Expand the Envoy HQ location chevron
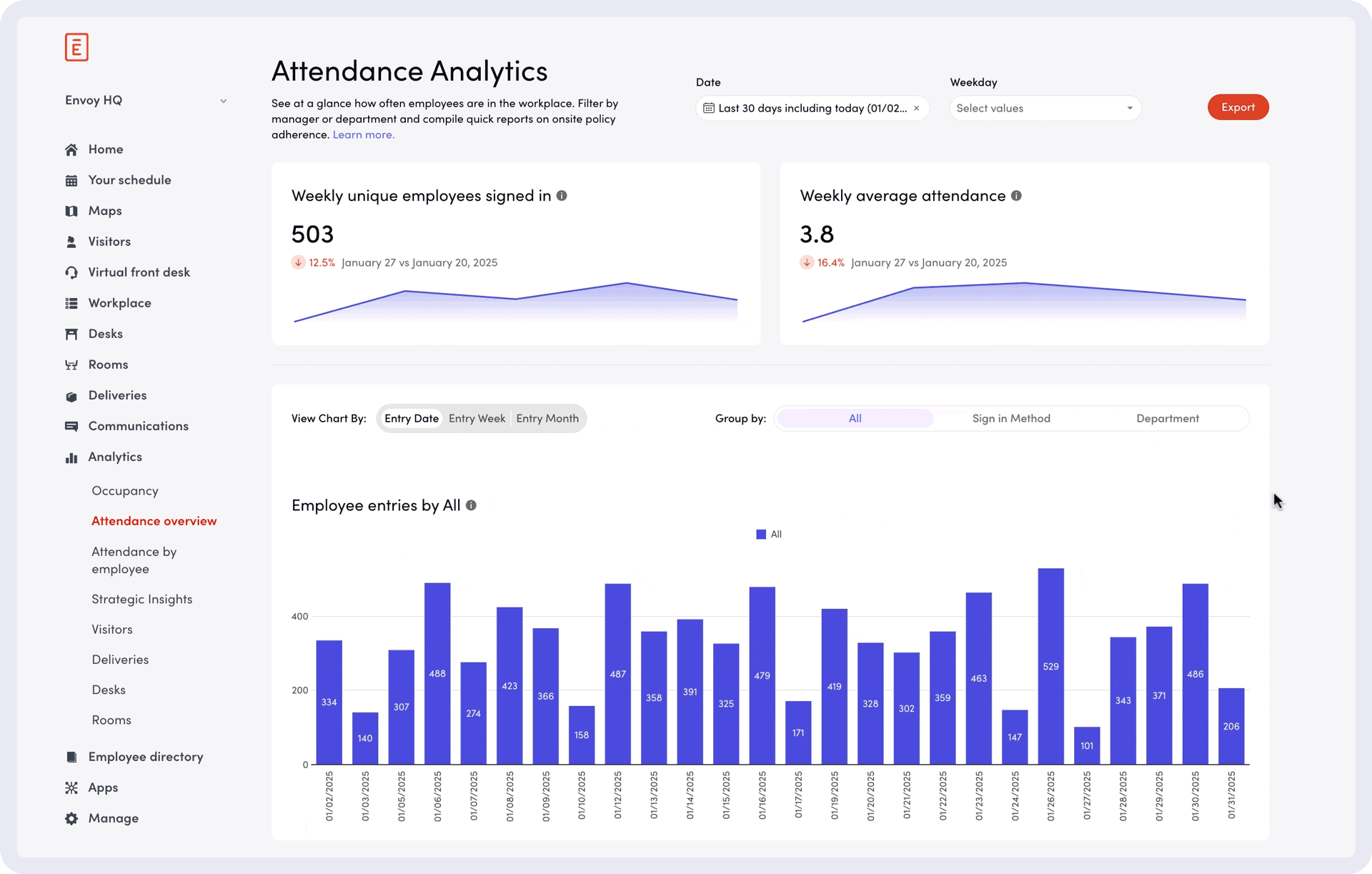Viewport: 1372px width, 874px height. tap(223, 101)
